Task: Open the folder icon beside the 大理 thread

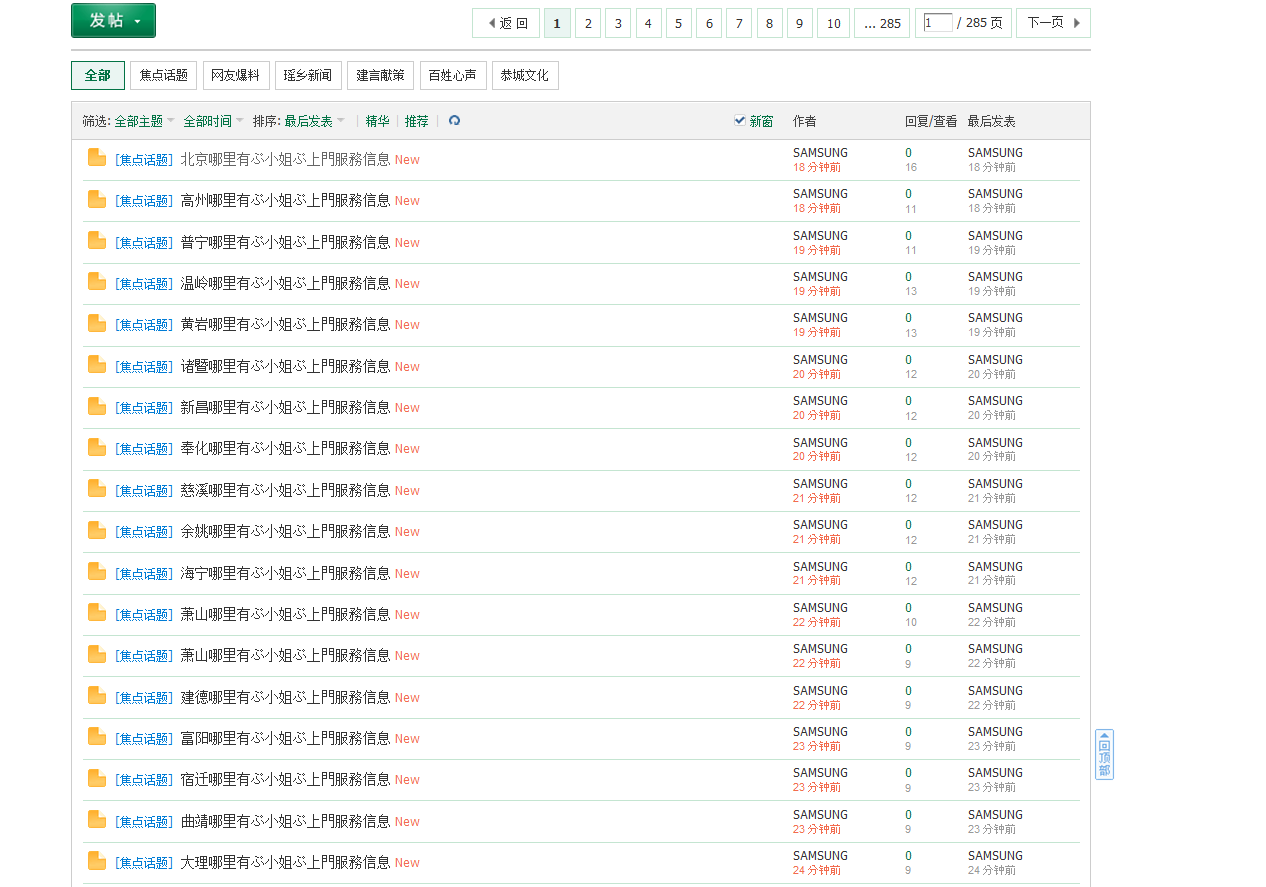Action: [x=97, y=861]
